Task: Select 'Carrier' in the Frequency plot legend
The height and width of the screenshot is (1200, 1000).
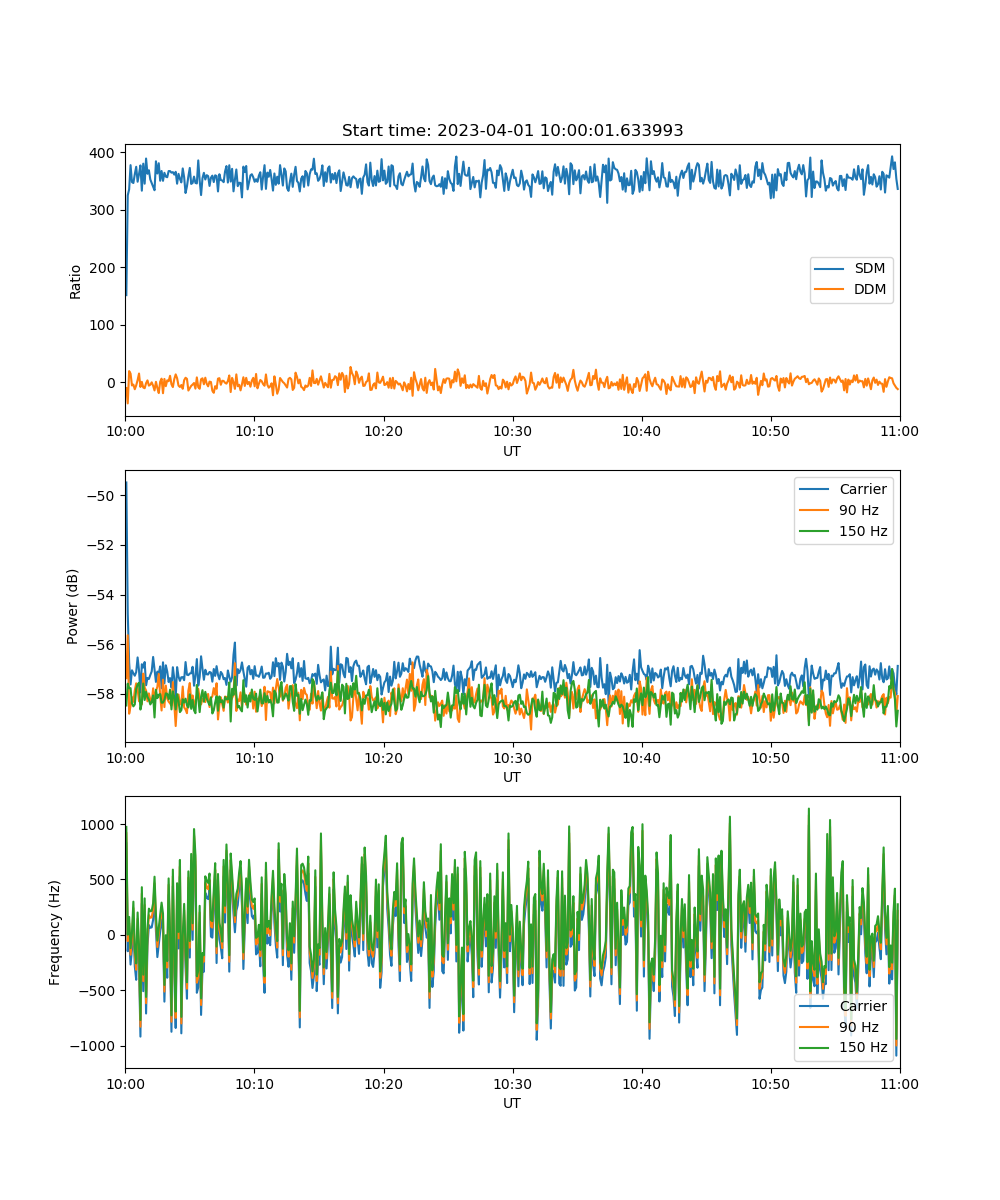Action: click(x=863, y=1006)
